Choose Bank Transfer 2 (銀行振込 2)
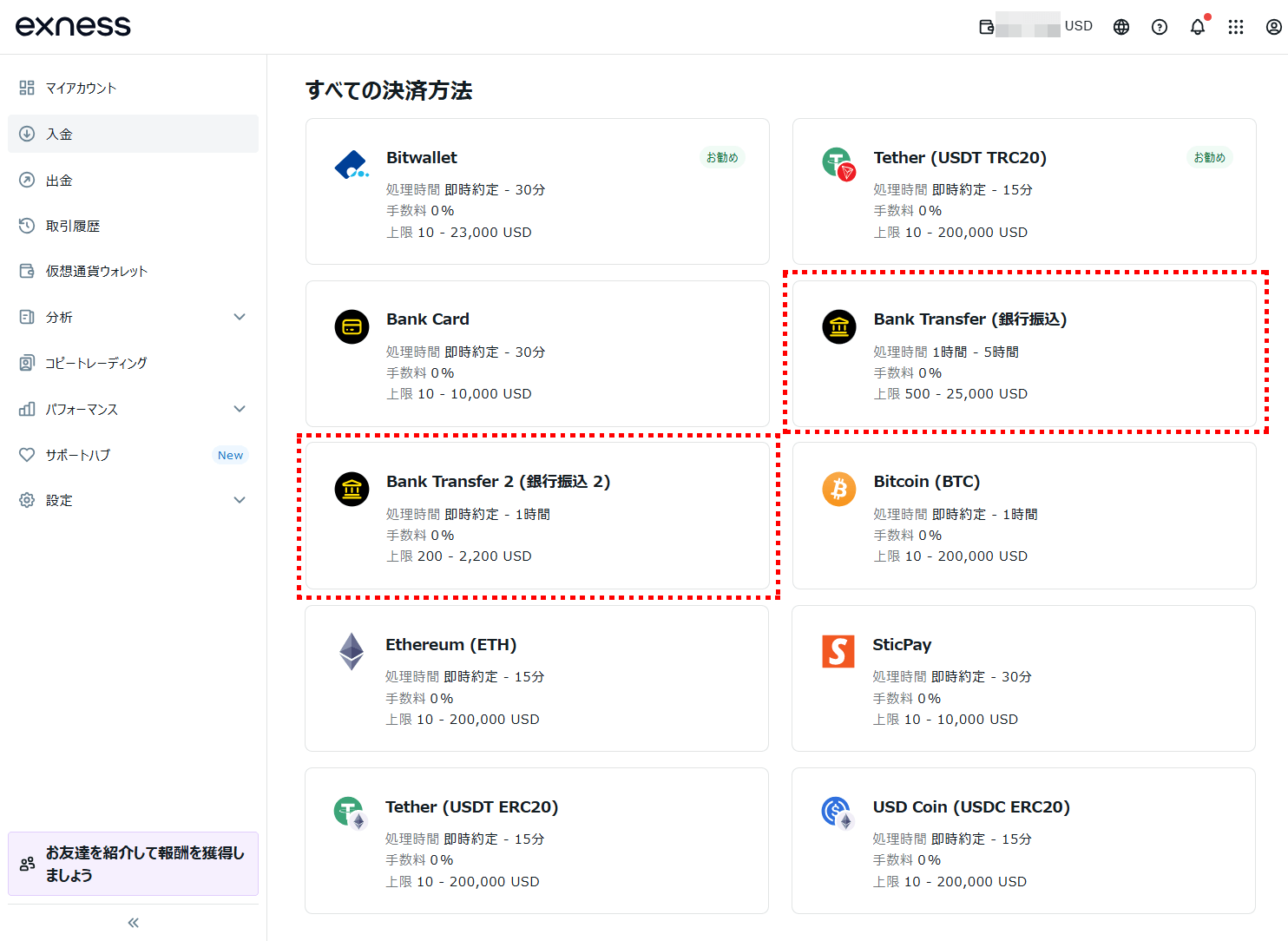This screenshot has width=1288, height=941. click(537, 516)
